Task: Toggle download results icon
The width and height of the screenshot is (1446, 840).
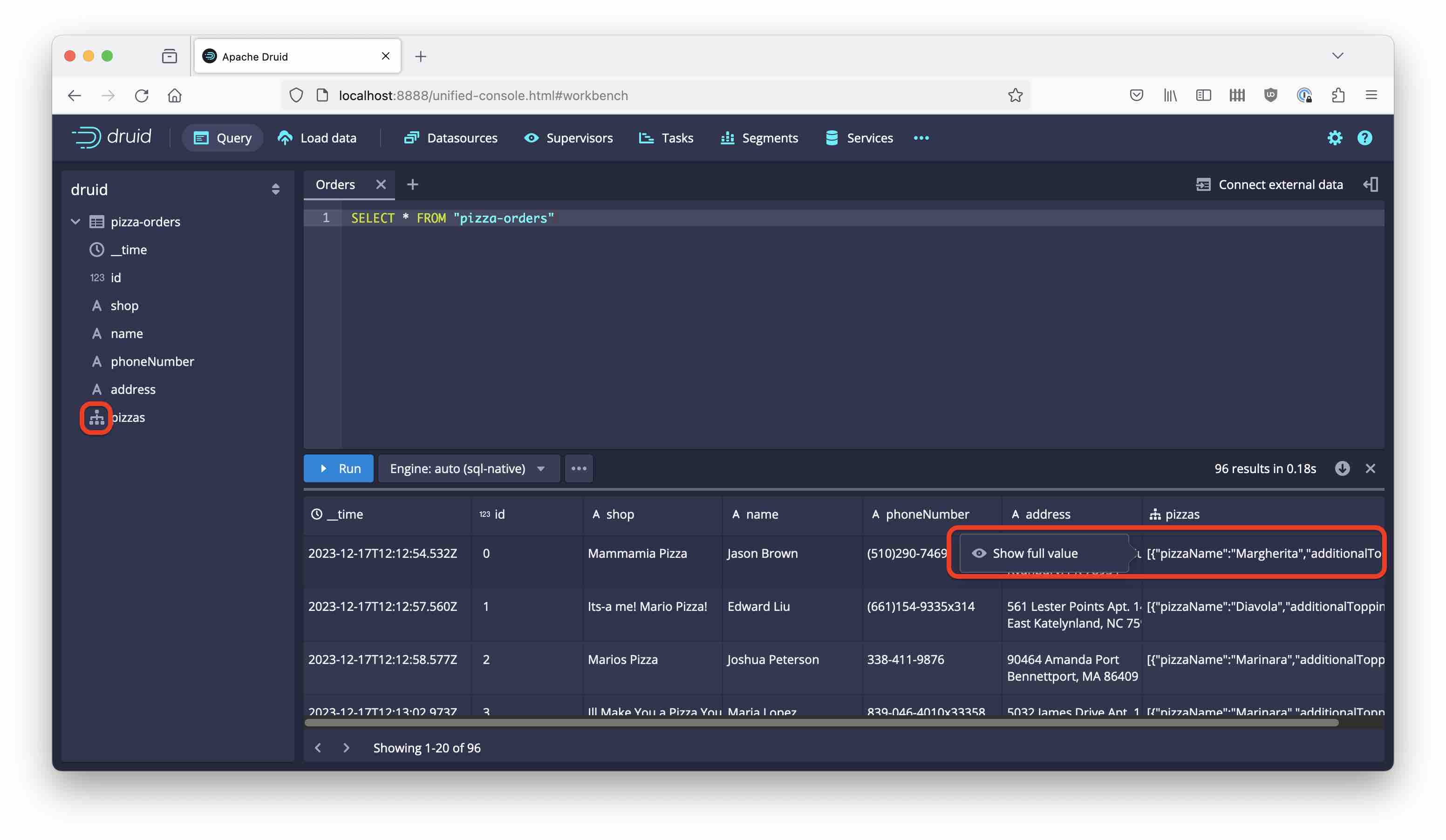Action: (1343, 468)
